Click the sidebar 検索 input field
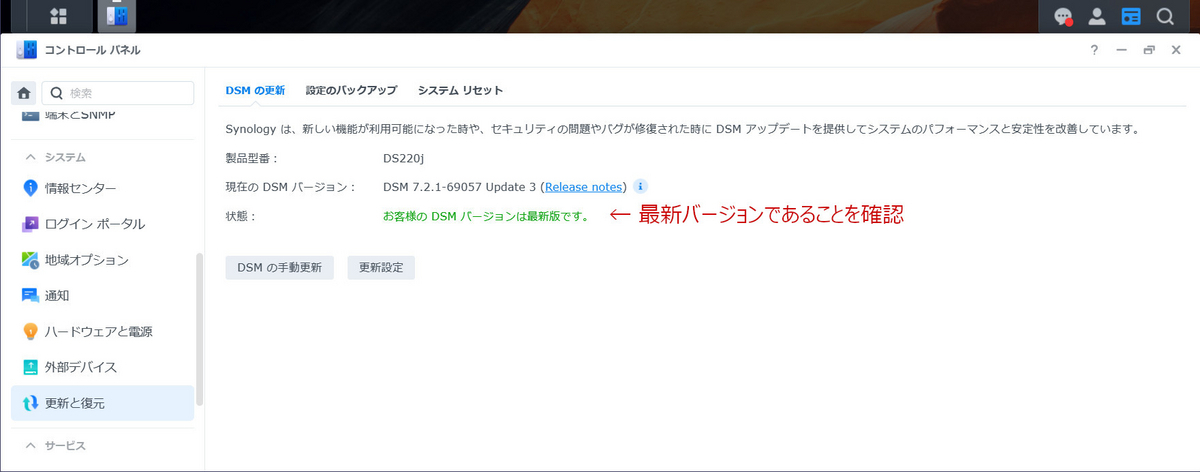Image resolution: width=1200 pixels, height=472 pixels. point(117,93)
